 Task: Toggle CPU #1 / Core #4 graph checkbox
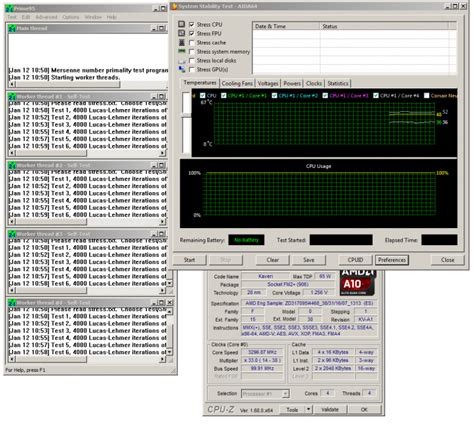[376, 96]
